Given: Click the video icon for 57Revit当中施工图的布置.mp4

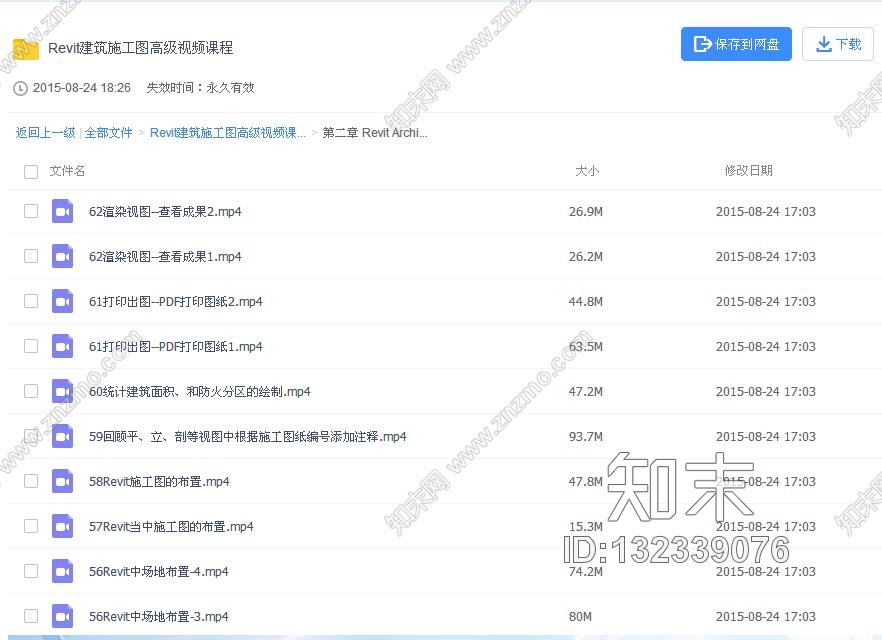Looking at the screenshot, I should (62, 526).
